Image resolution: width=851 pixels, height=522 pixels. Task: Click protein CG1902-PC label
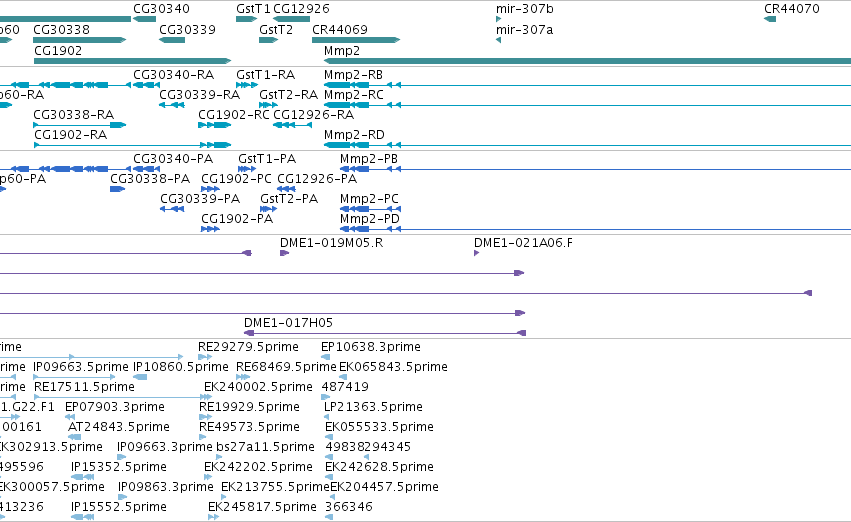236,179
